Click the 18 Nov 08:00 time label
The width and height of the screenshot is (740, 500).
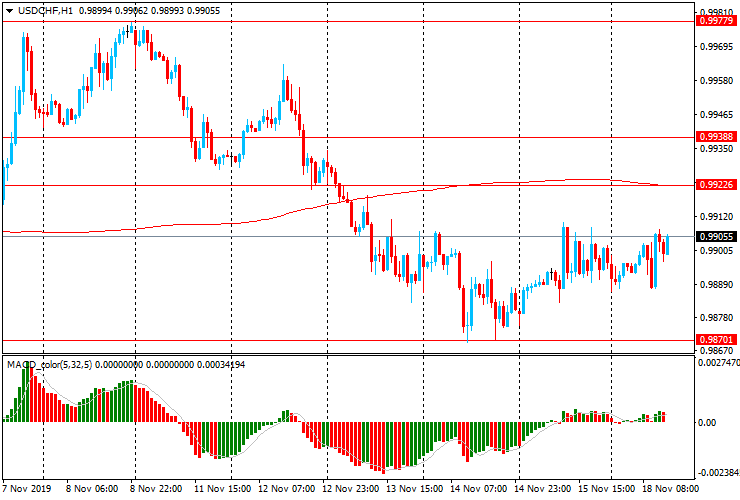click(671, 491)
